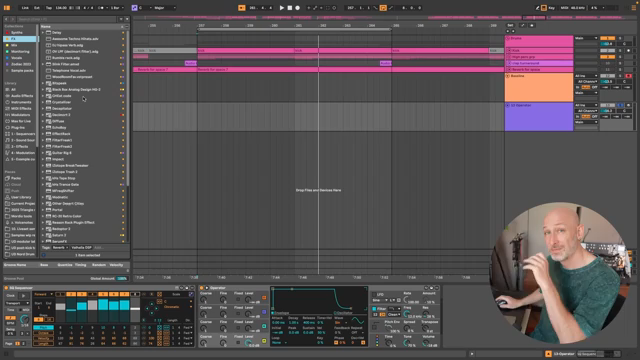Toggle the Drums track activator button
The height and width of the screenshot is (360, 640).
tap(607, 38)
